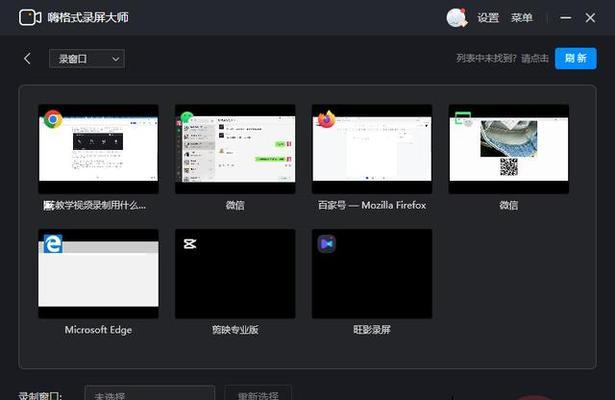Click the 旺影录屏 label text
The image size is (615, 400).
(372, 330)
